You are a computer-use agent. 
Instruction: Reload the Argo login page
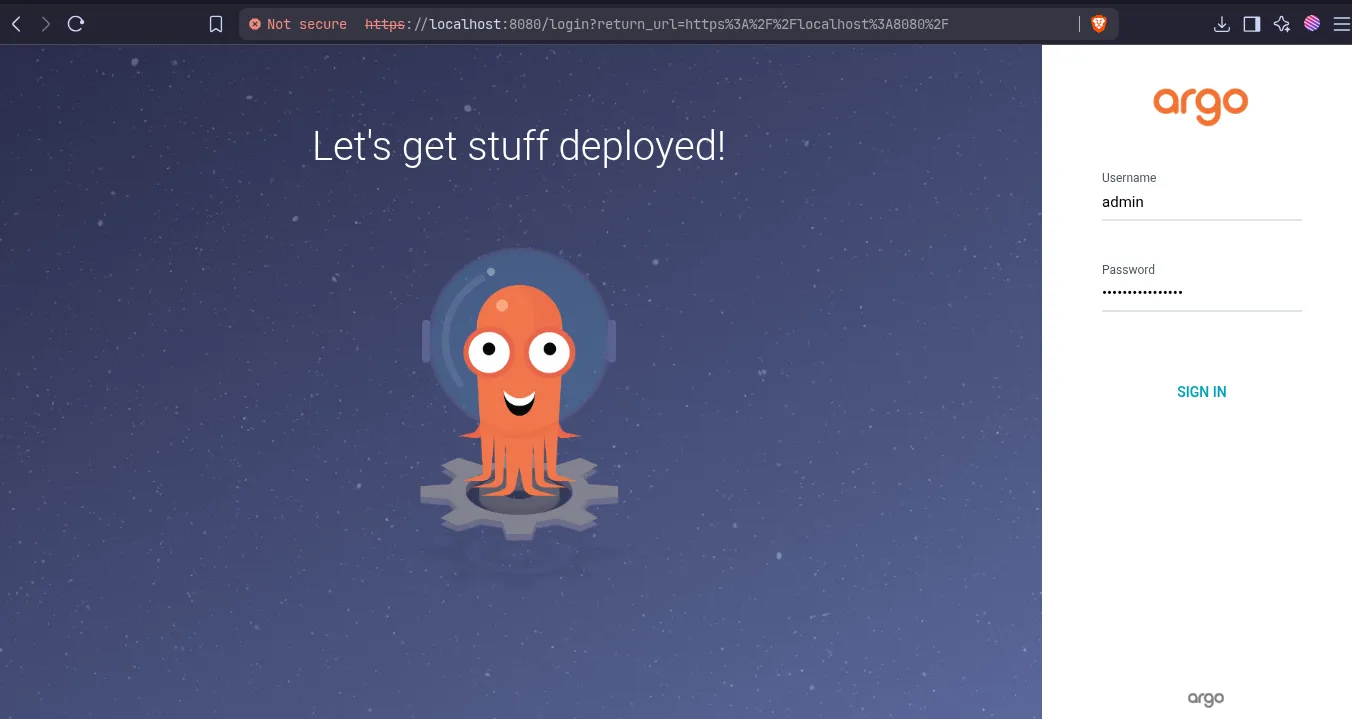[76, 24]
